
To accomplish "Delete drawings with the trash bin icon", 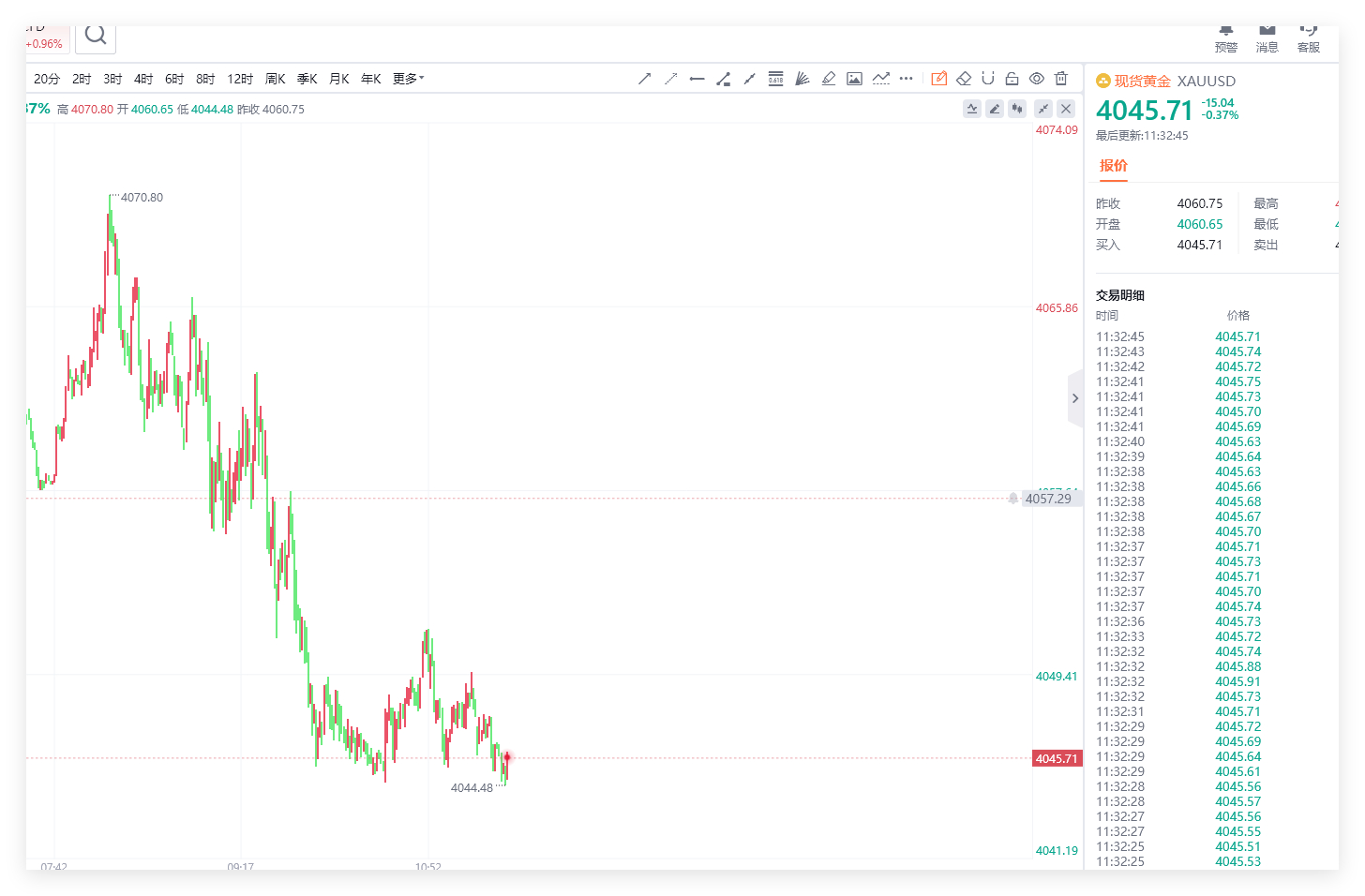I will 1060,79.
